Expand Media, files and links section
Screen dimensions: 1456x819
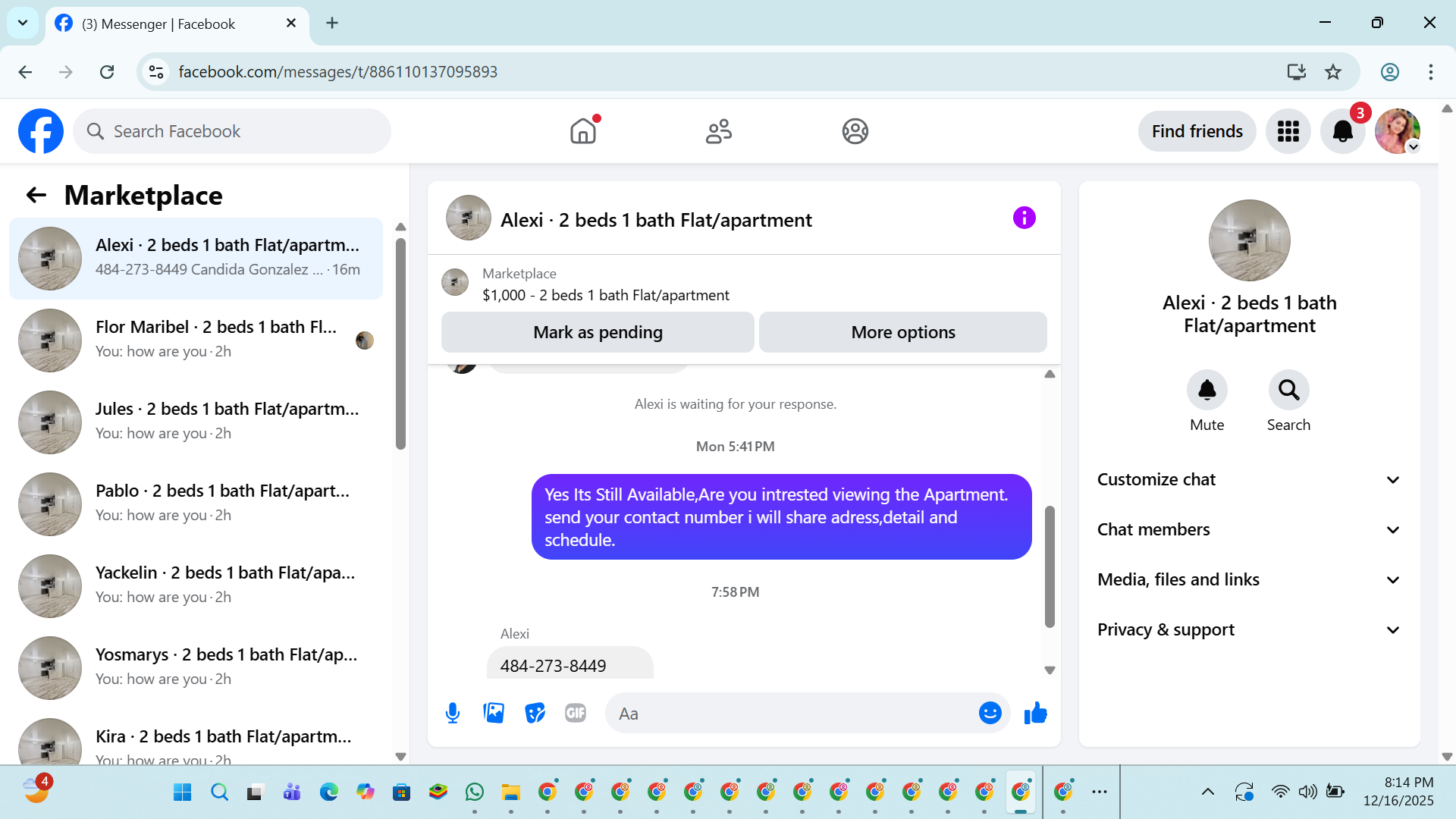pyautogui.click(x=1249, y=580)
